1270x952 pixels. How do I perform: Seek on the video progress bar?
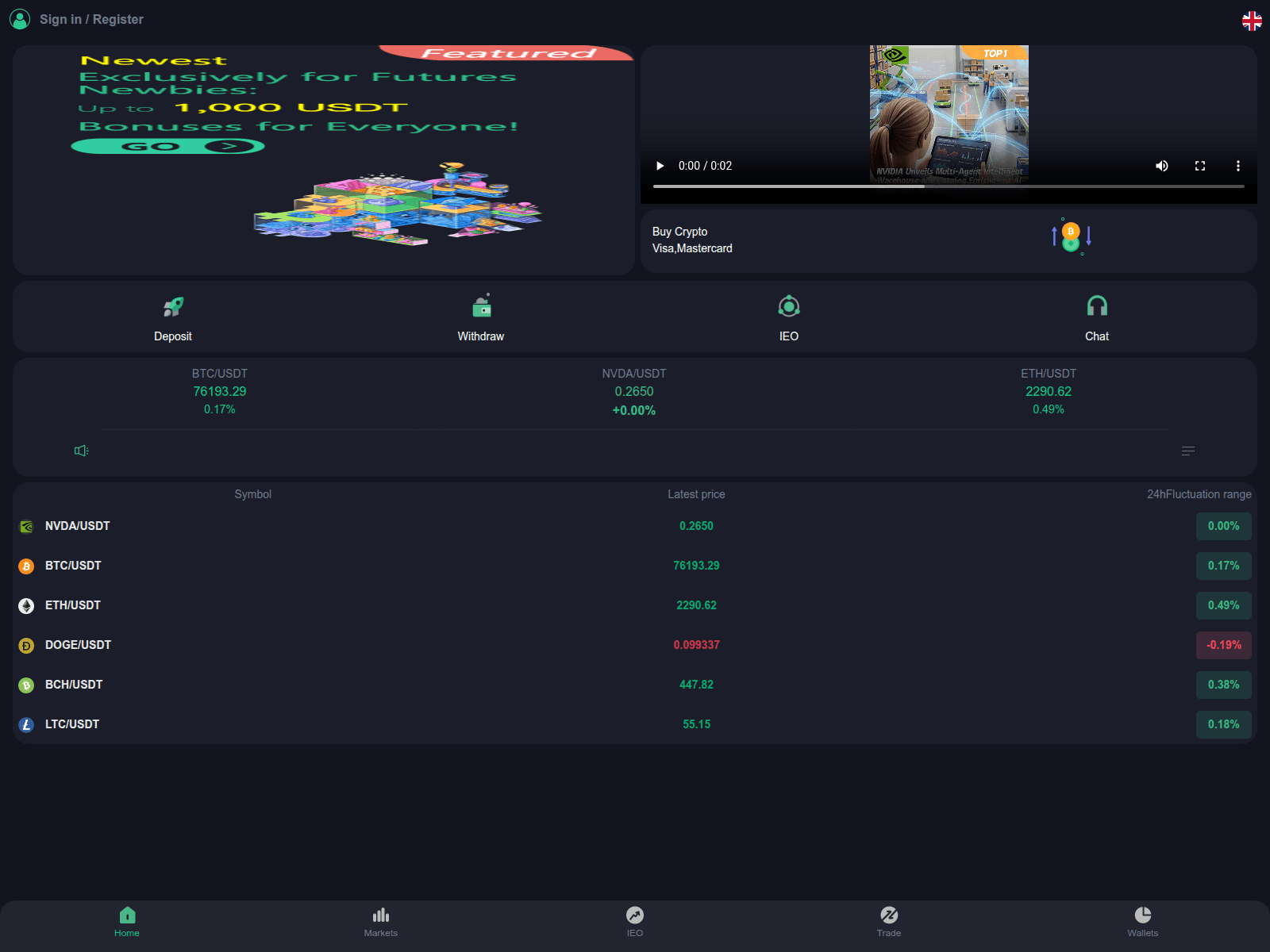tap(949, 186)
